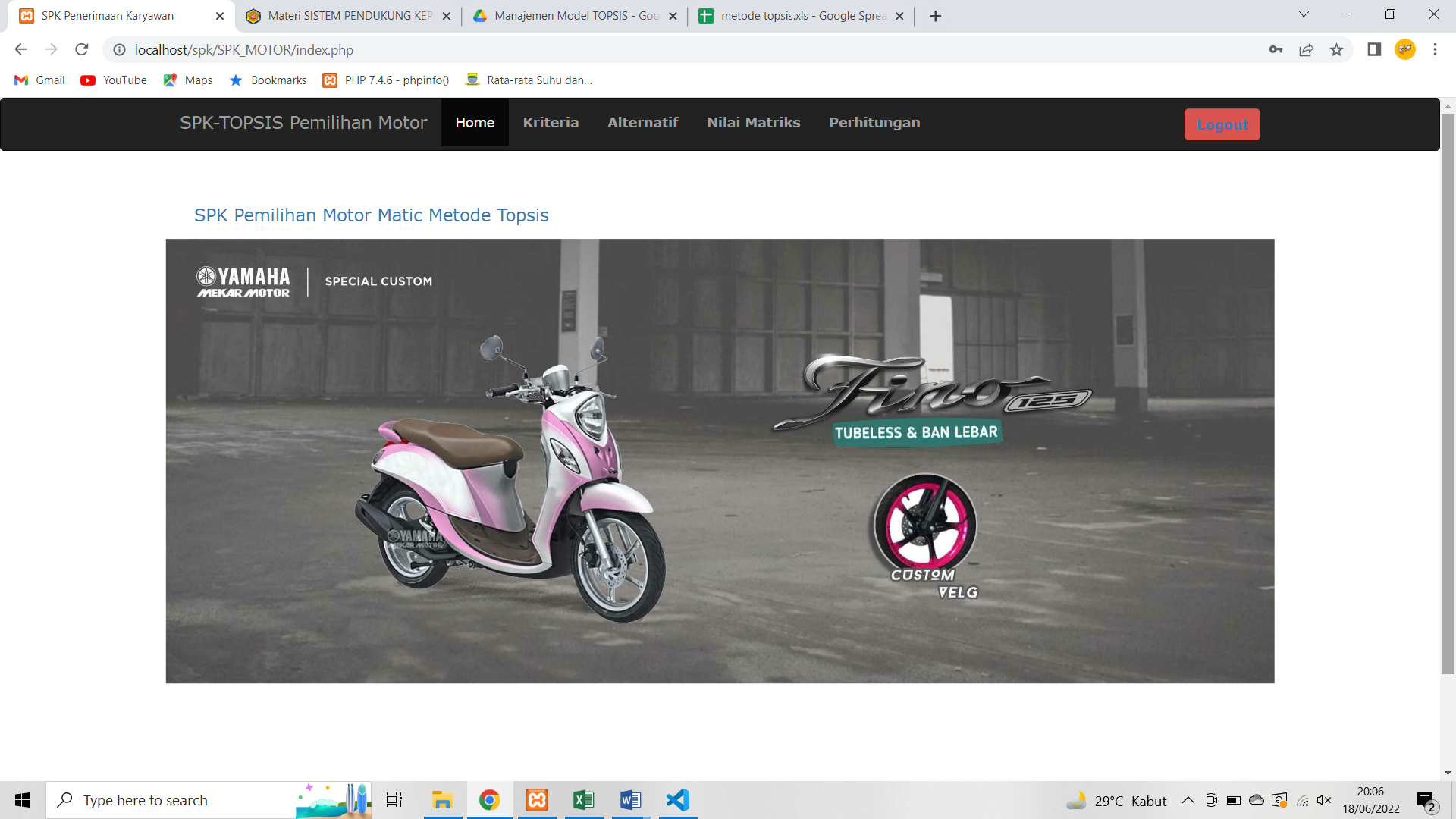Open the tab search chevron dropdown

tap(1304, 14)
